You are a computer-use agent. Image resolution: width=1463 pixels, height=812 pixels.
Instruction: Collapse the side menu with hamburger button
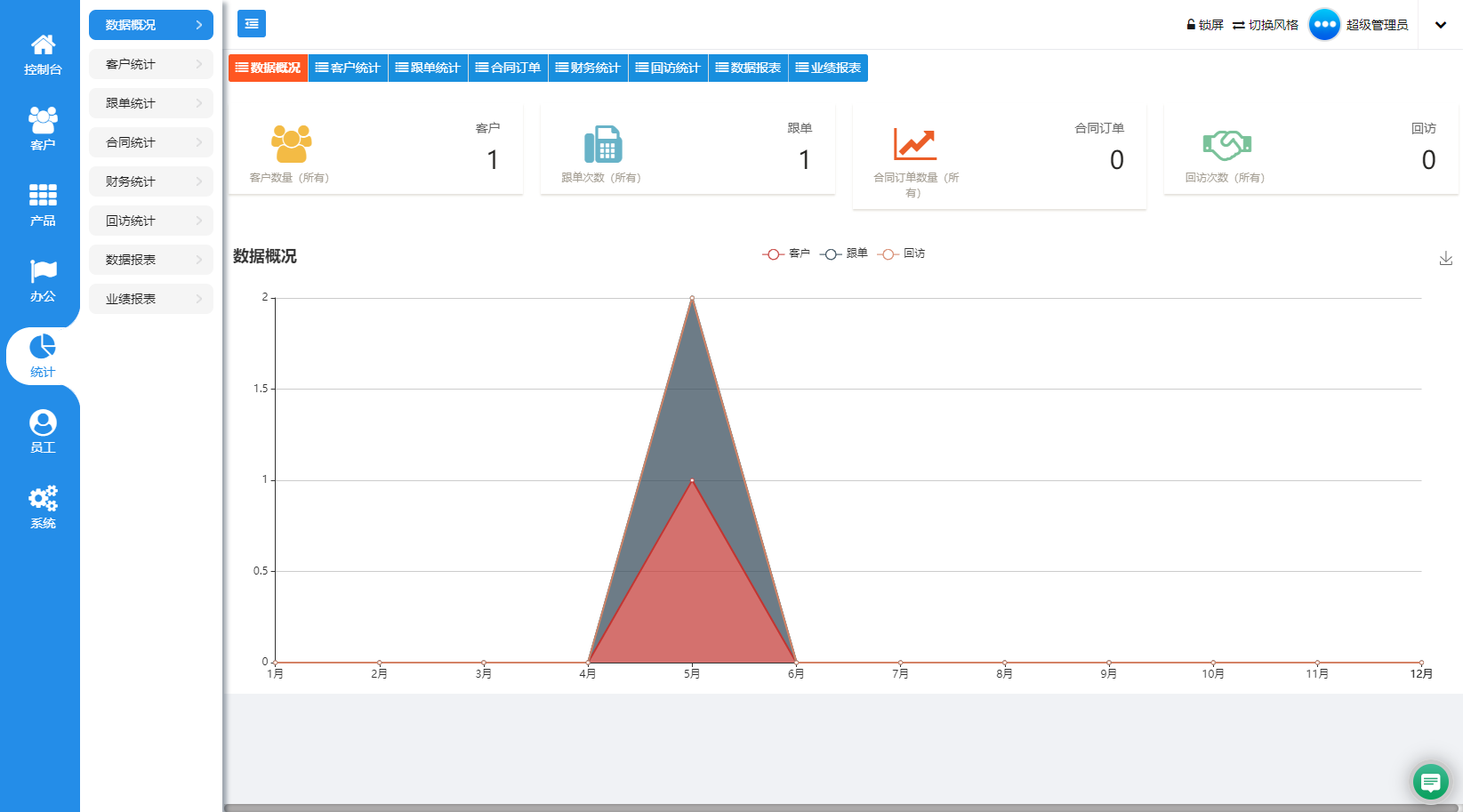click(x=252, y=24)
